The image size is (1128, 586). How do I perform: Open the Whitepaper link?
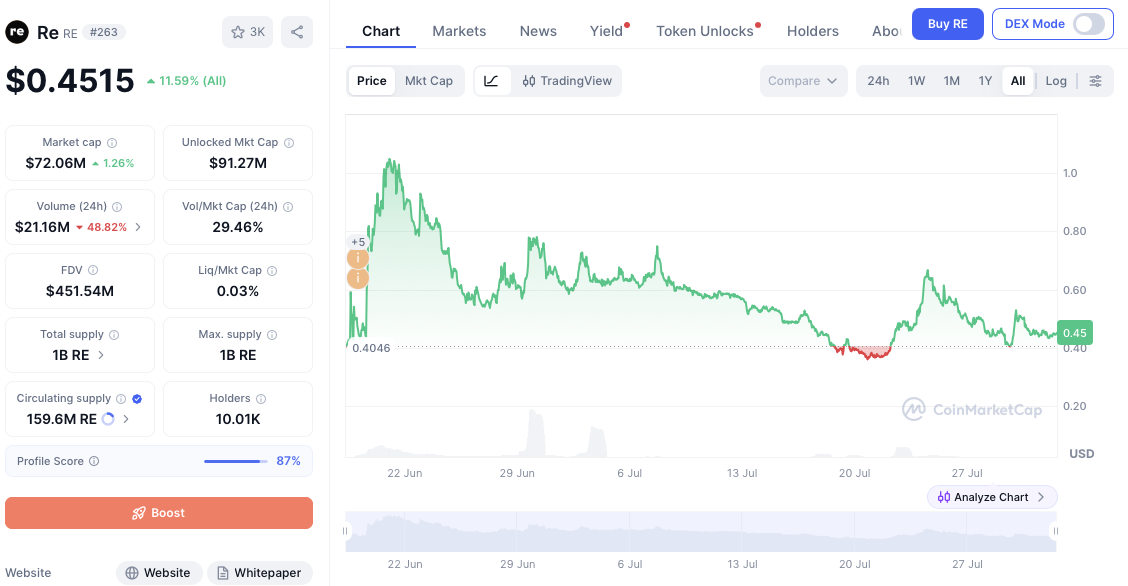[x=260, y=573]
